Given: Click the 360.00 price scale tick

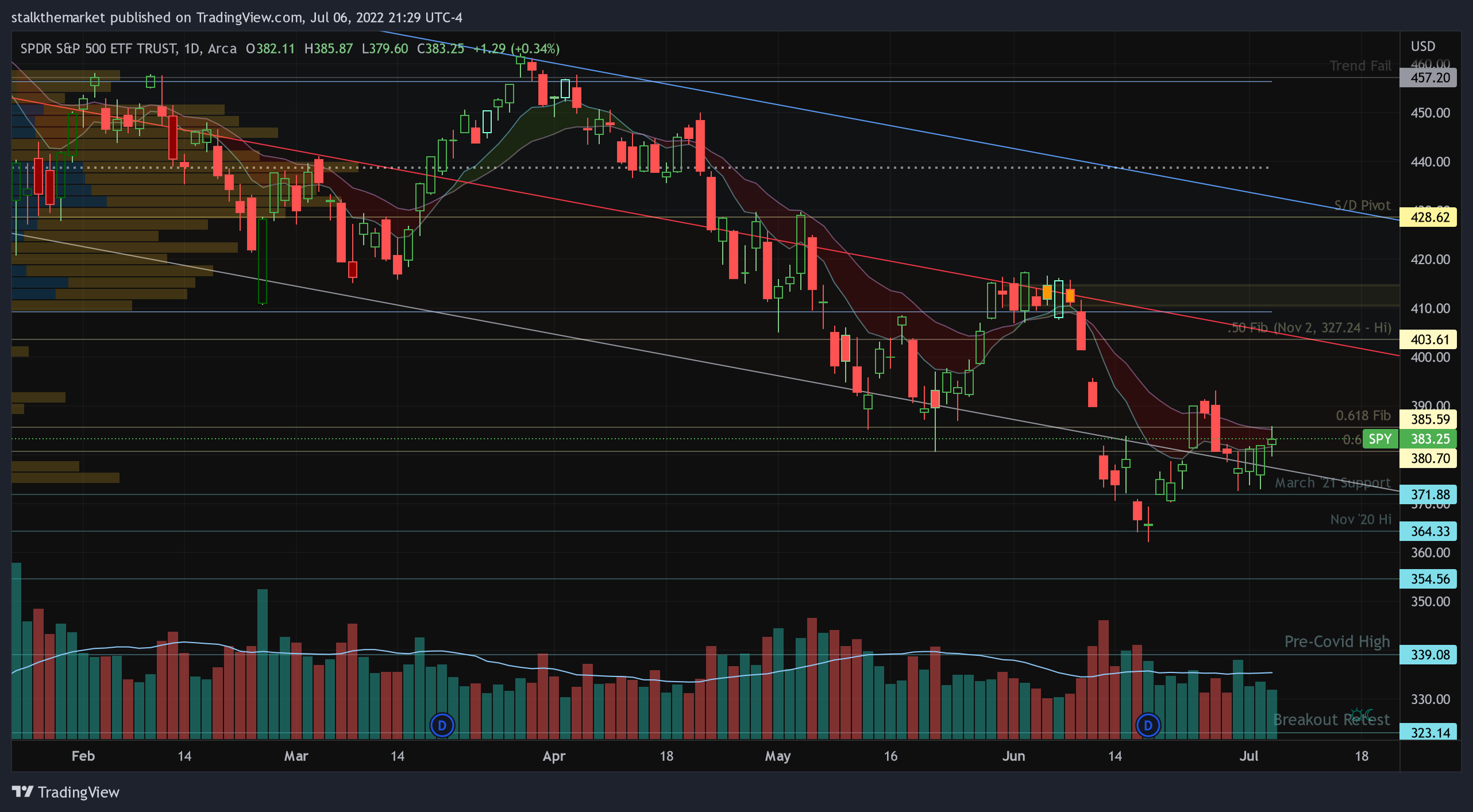Looking at the screenshot, I should tap(1430, 552).
